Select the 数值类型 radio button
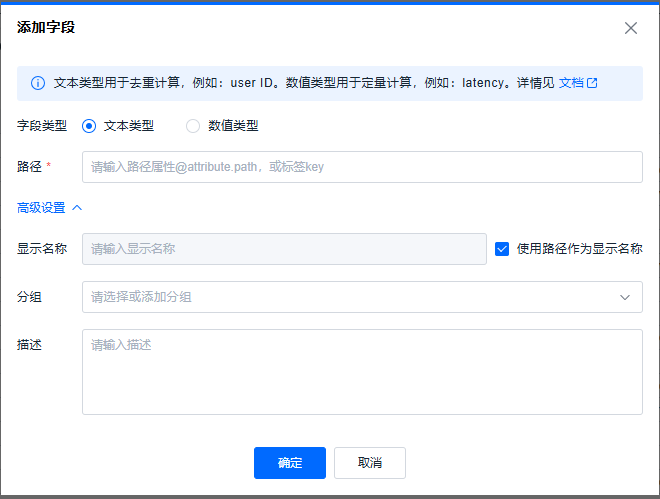Image resolution: width=660 pixels, height=499 pixels. pos(193,126)
